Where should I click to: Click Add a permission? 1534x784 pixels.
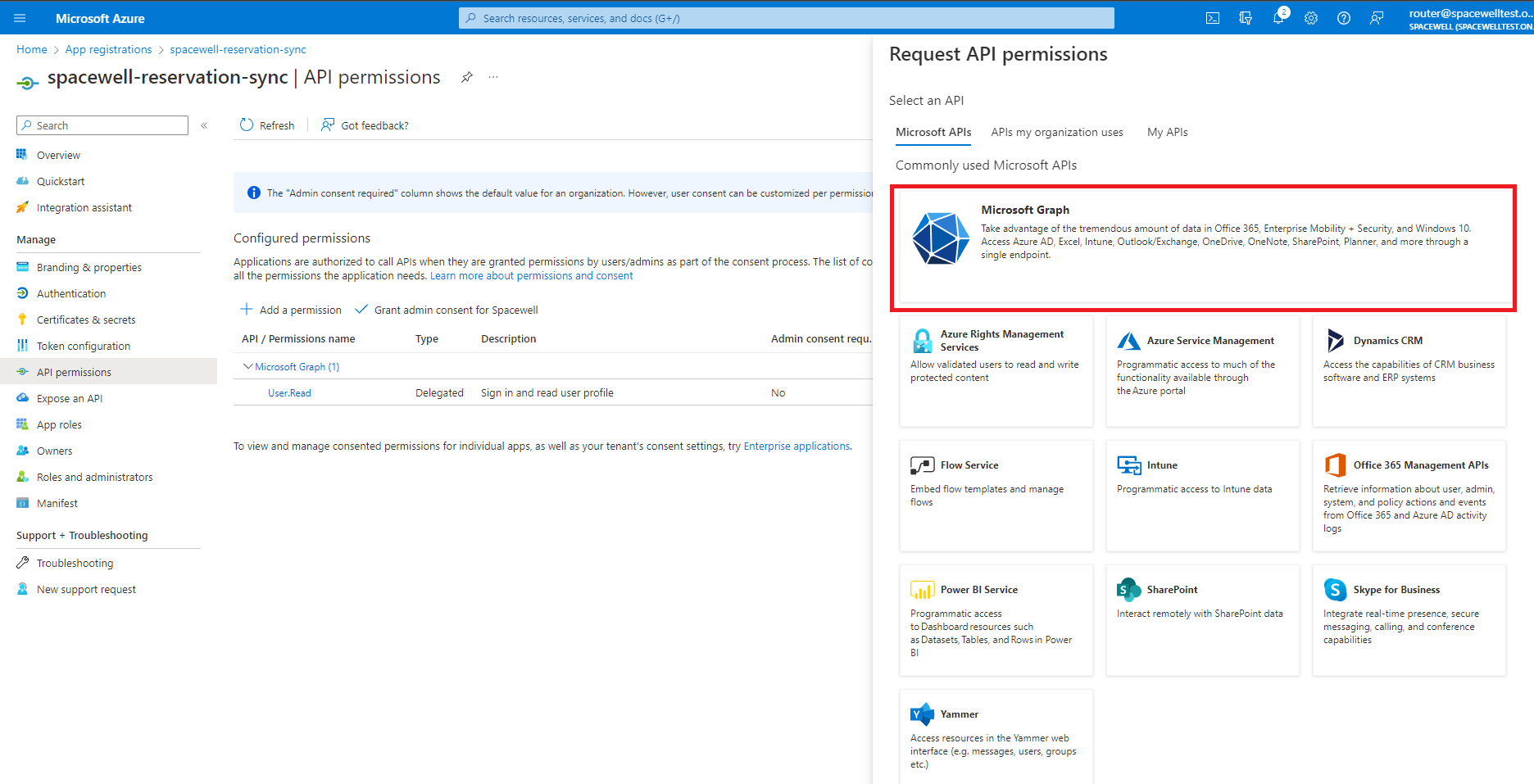click(x=291, y=310)
